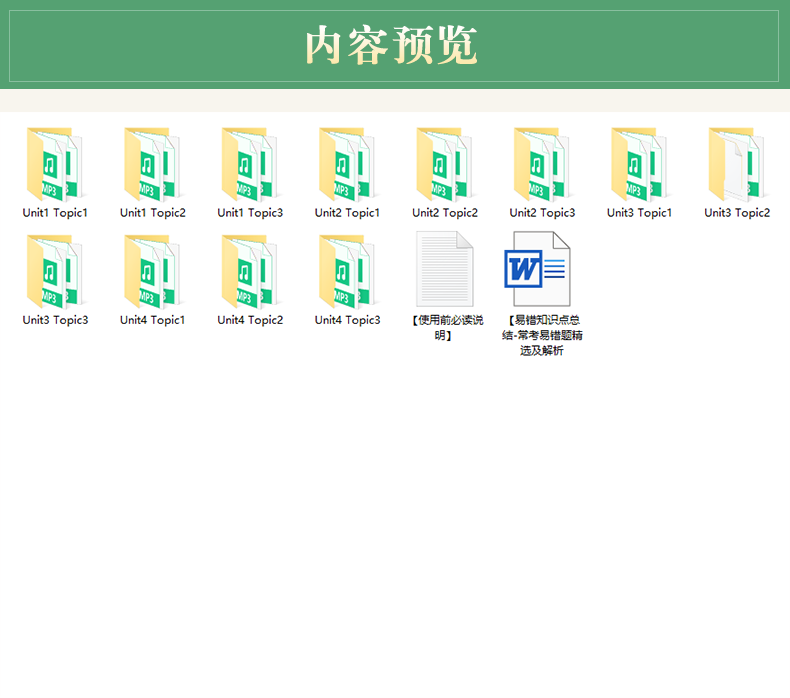Open the Unit4 Topic1 folder icon
The height and width of the screenshot is (698, 790).
pos(152,272)
